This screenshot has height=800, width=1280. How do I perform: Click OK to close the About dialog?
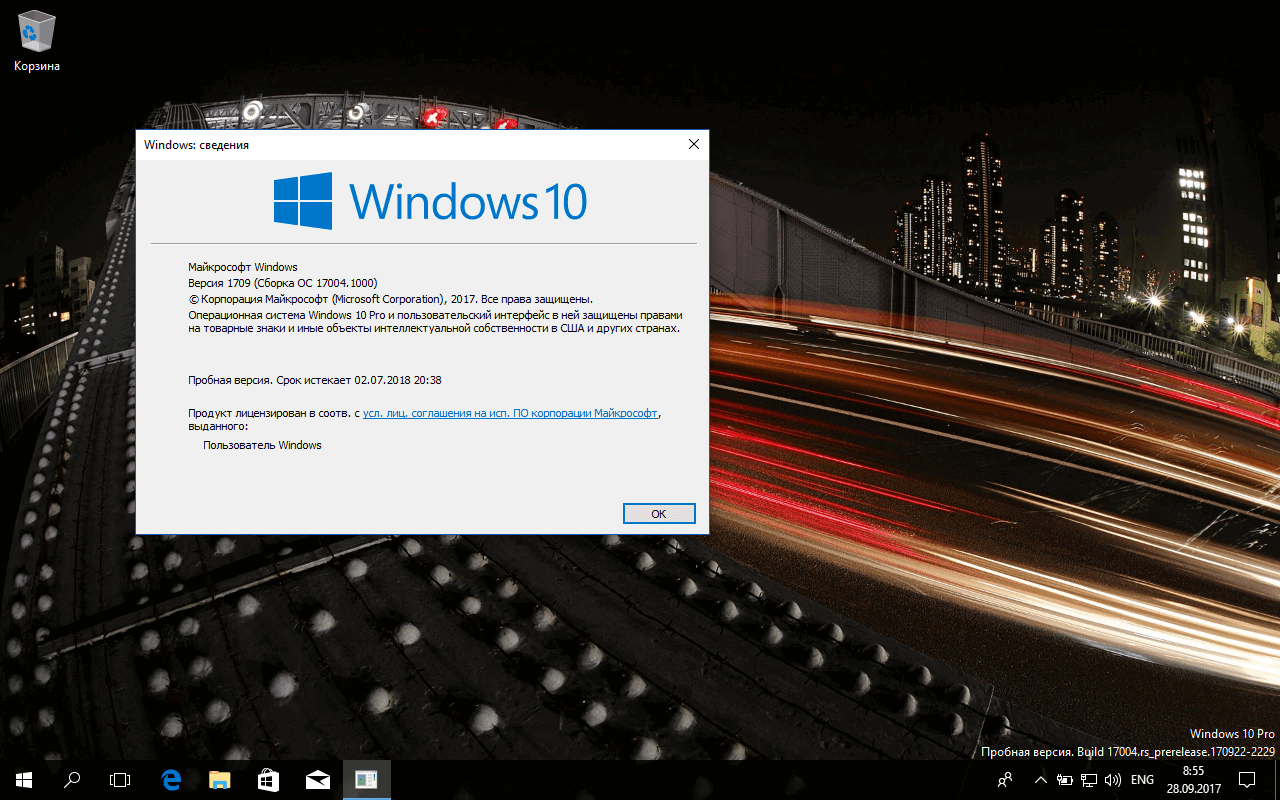[659, 513]
